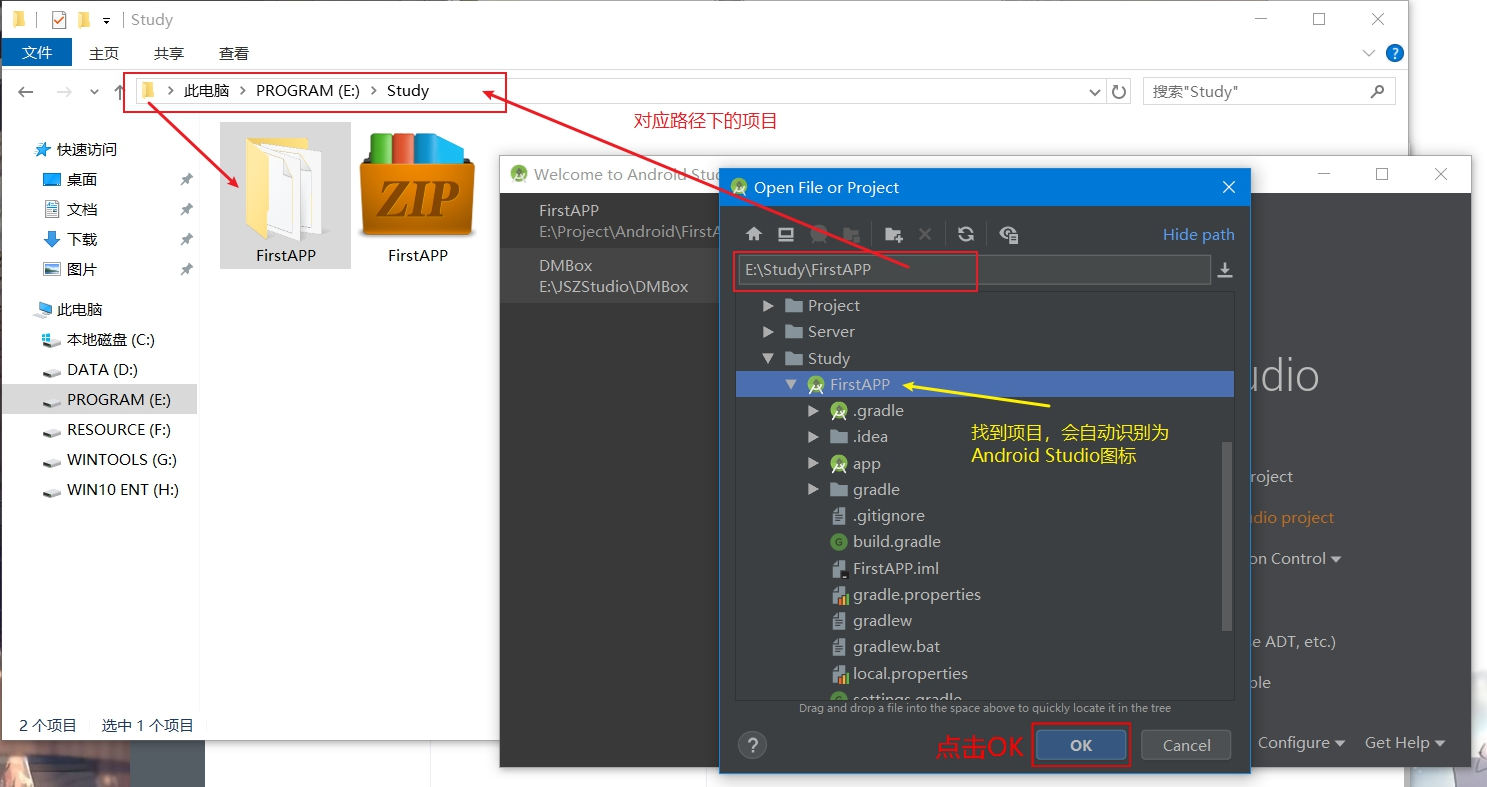Expand the .idea folder node
The width and height of the screenshot is (1487, 787).
(813, 436)
